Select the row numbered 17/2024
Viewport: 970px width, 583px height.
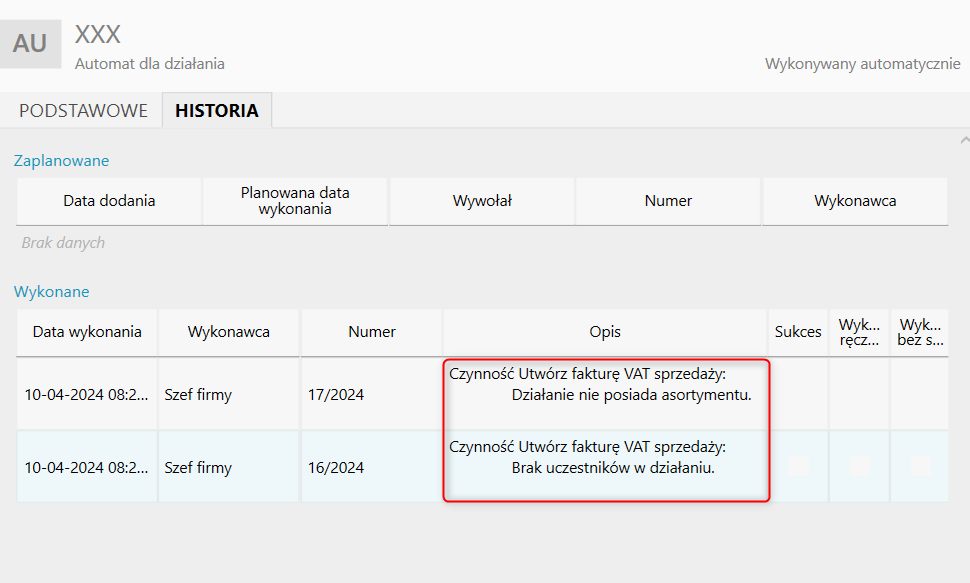click(x=336, y=395)
